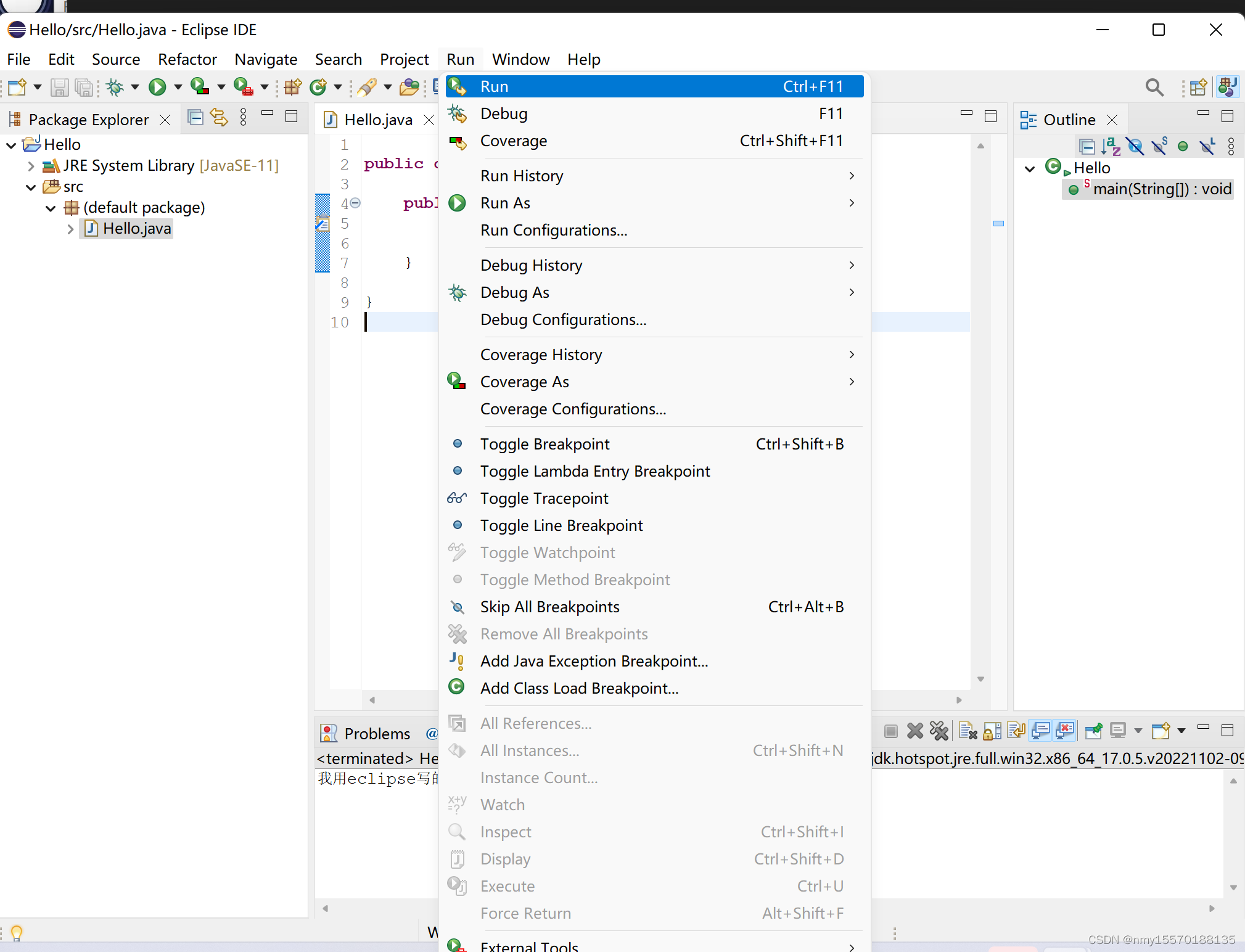Screen dimensions: 1245x952
Task: Click Add Java Exception Breakpoint...
Action: [x=594, y=661]
